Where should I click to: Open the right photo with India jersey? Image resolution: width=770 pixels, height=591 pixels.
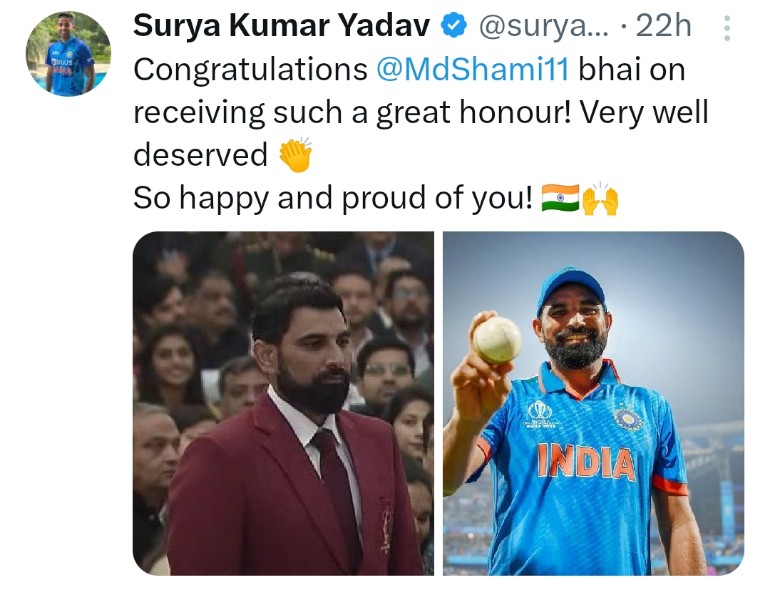pos(593,403)
